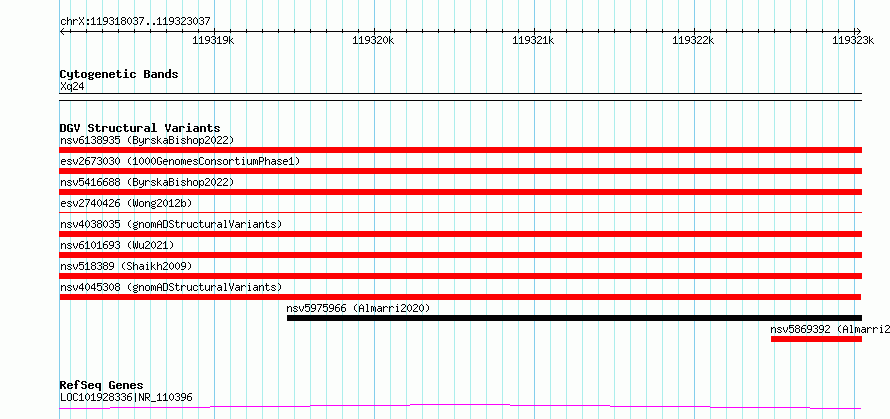Click the 119322k ruler tick label
890x419 pixels.
693,40
